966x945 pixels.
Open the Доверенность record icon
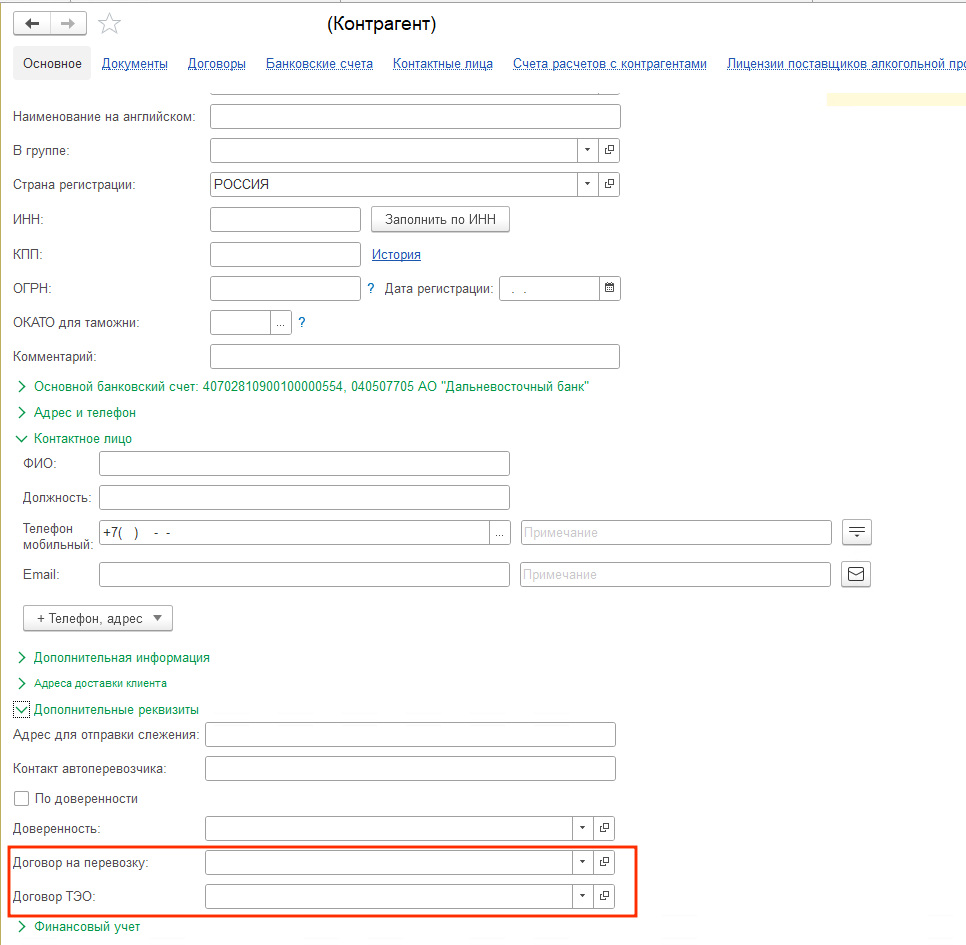point(604,828)
